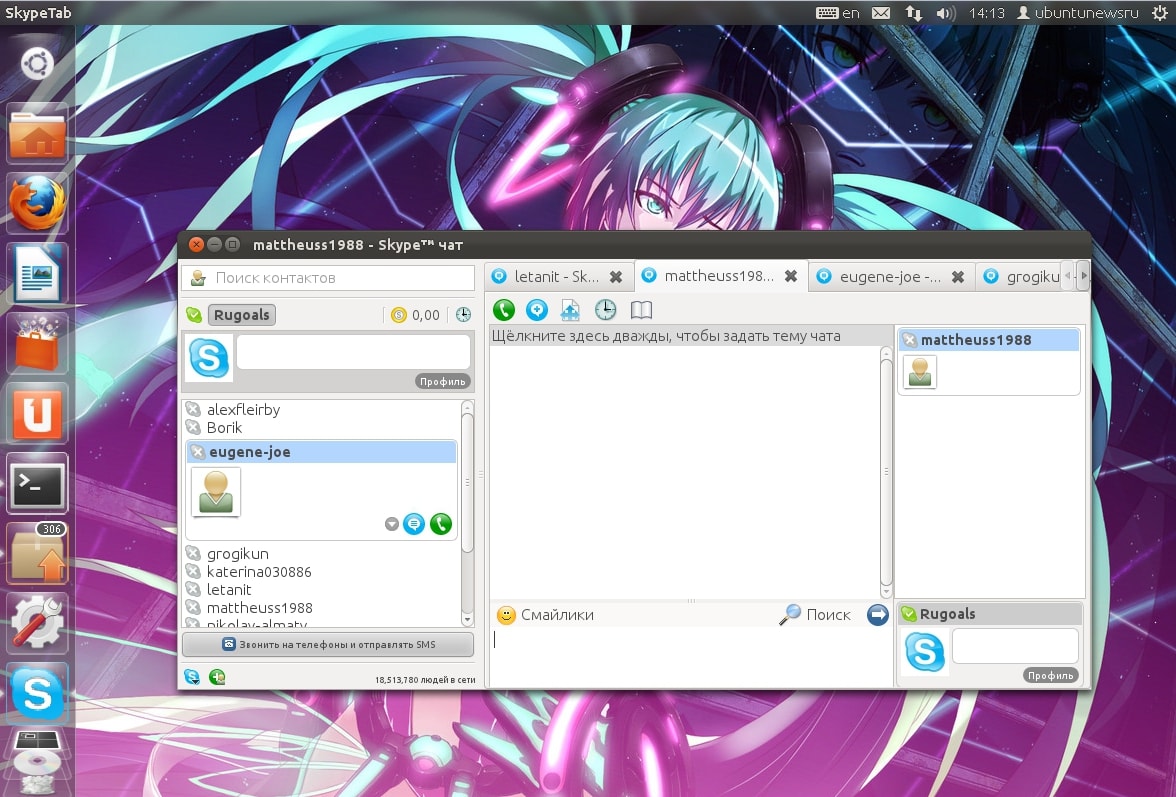Click the tab bar scroll-left arrow
Image resolution: width=1176 pixels, height=797 pixels.
1070,276
